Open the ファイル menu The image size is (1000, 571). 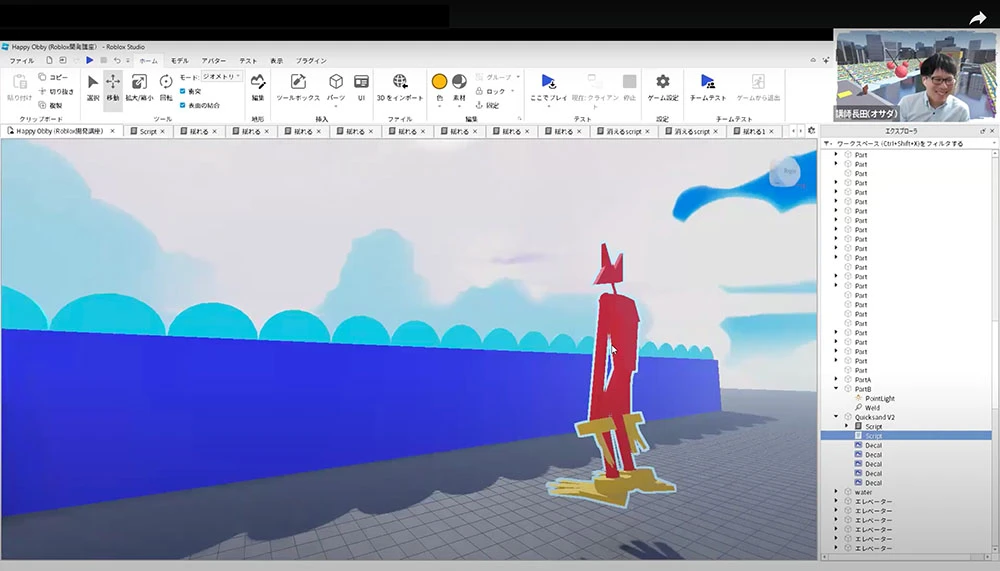coord(22,61)
